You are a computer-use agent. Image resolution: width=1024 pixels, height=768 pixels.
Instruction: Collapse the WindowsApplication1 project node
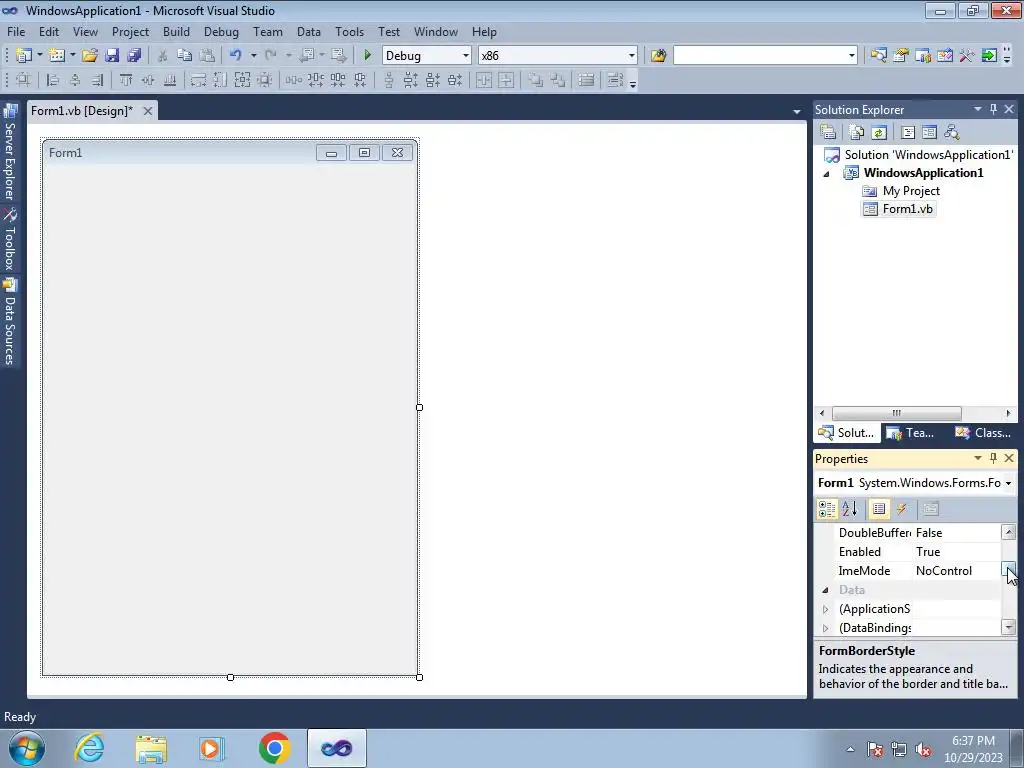tap(826, 174)
